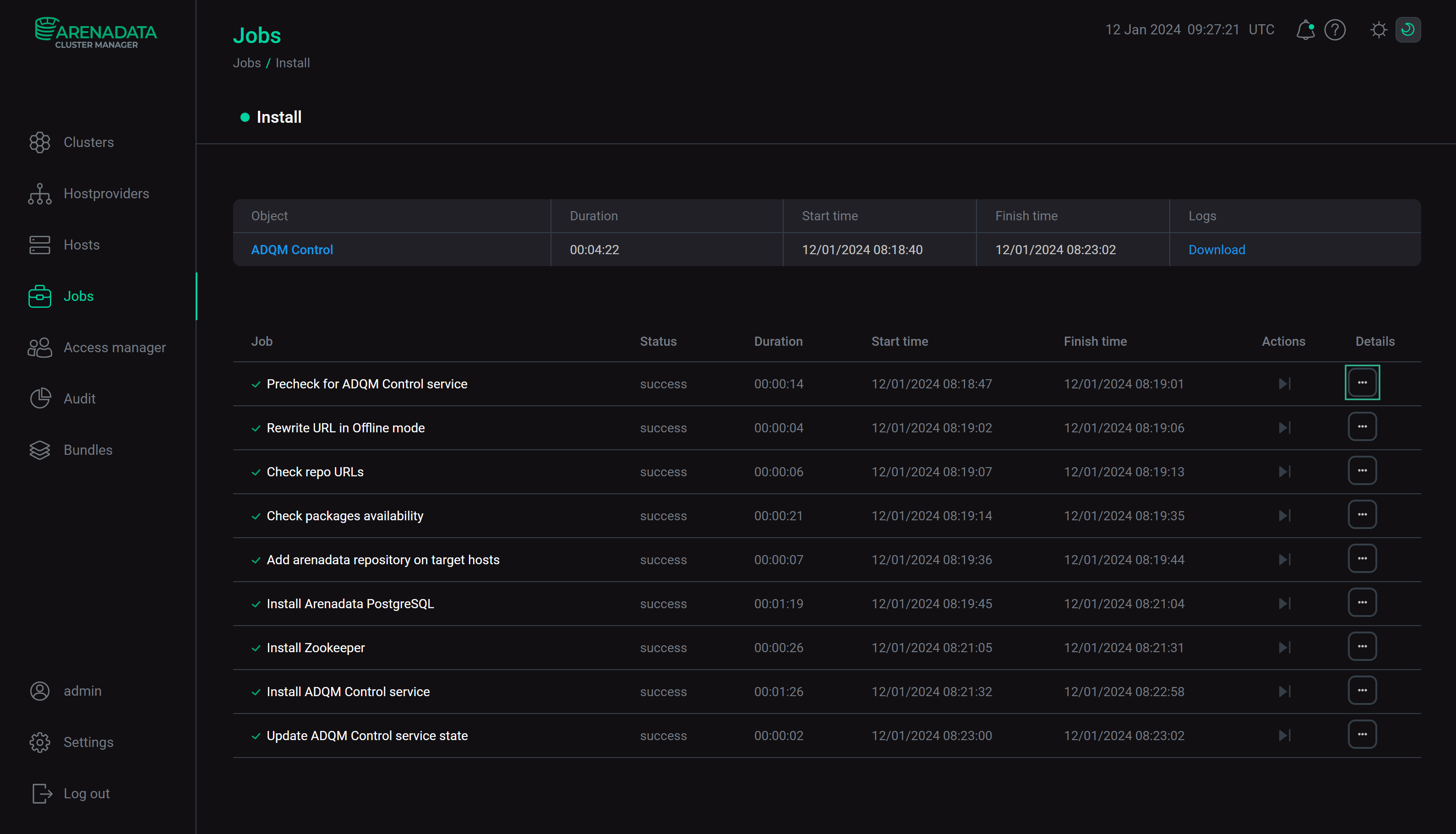Open details for Precheck for ADQM Control service

pos(1363,382)
